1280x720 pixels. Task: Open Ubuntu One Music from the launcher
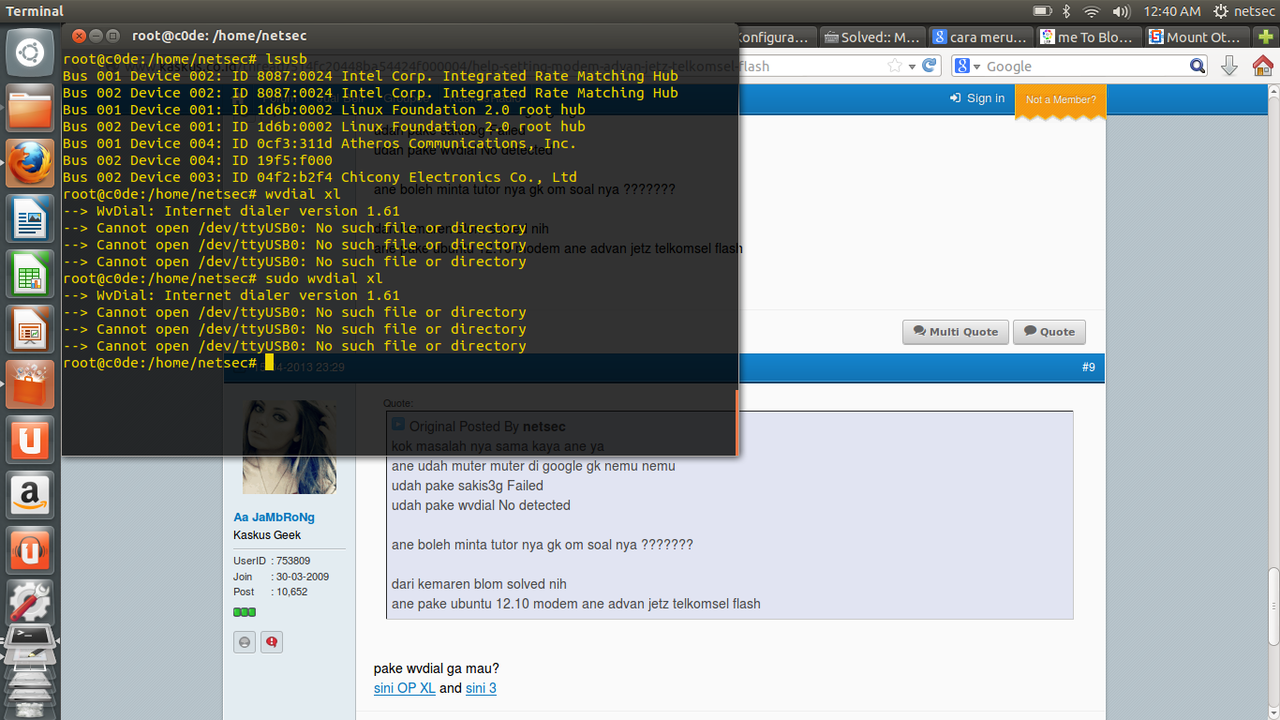[30, 548]
